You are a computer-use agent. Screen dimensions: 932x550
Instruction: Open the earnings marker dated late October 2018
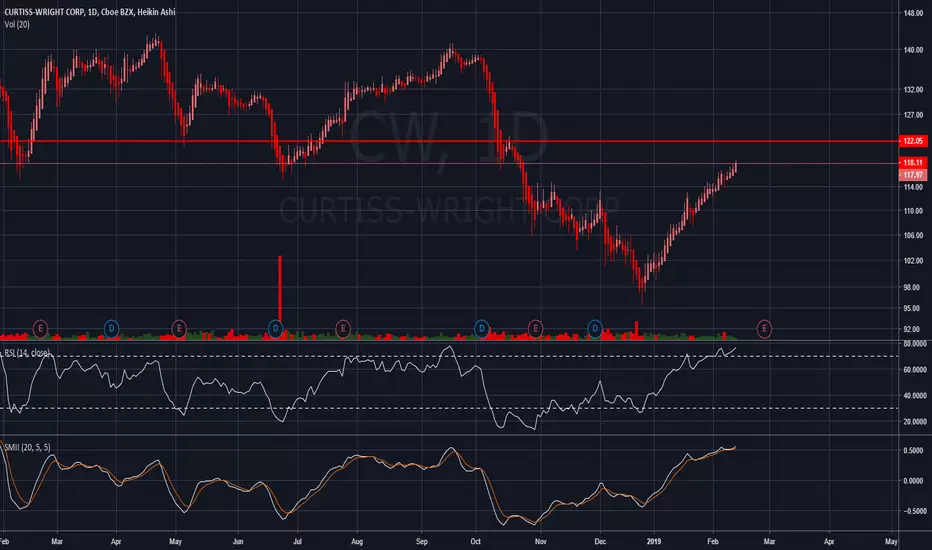click(536, 328)
